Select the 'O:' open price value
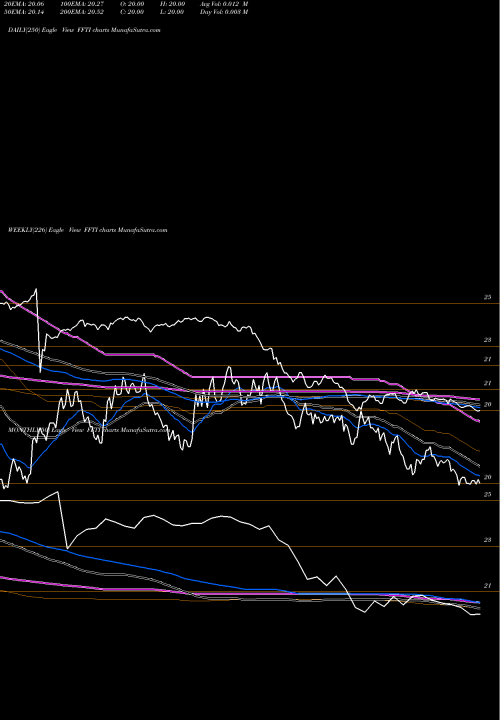Image resolution: width=500 pixels, height=720 pixels. pyautogui.click(x=132, y=4)
